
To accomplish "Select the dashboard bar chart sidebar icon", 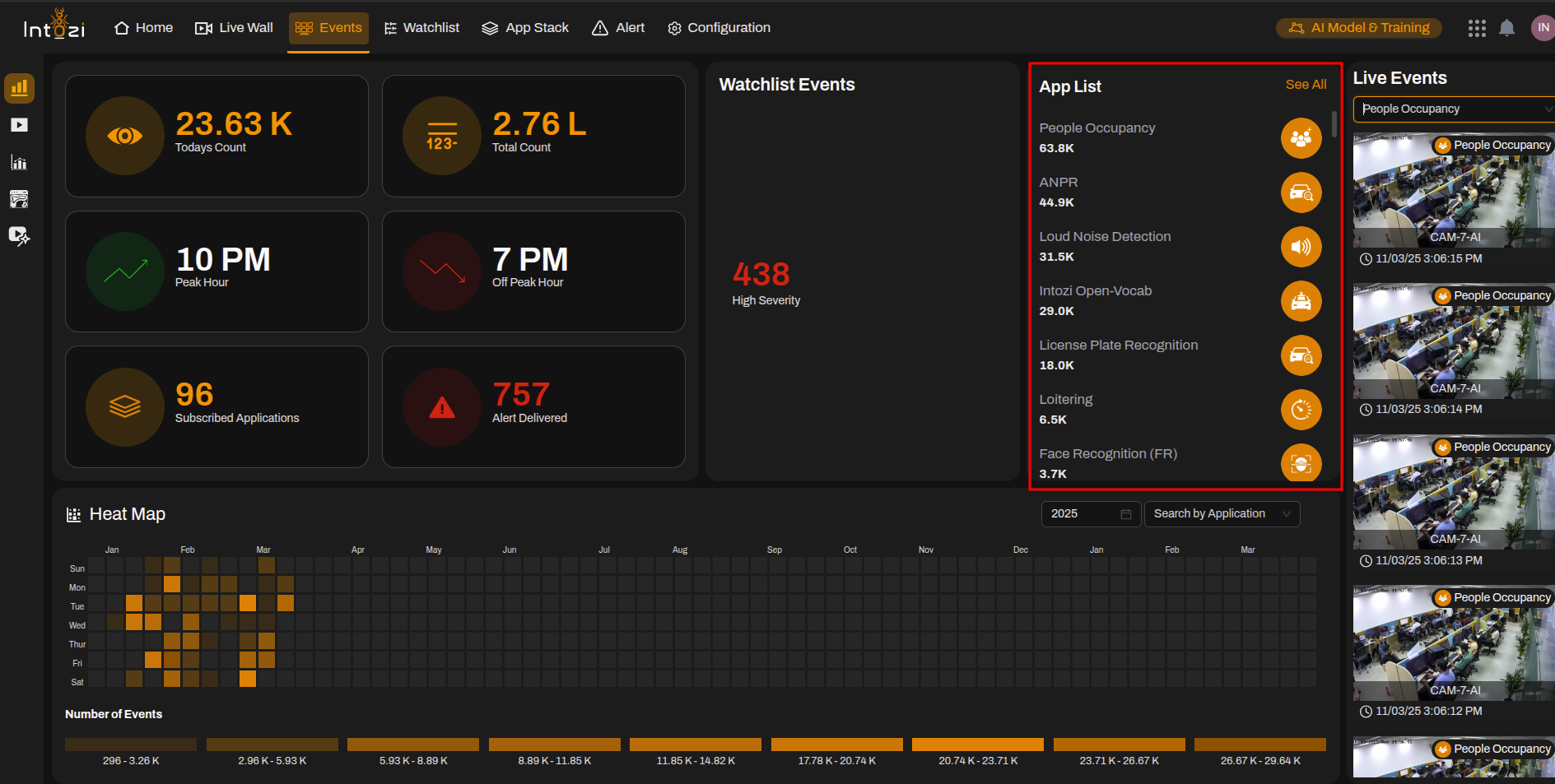I will pos(19,87).
